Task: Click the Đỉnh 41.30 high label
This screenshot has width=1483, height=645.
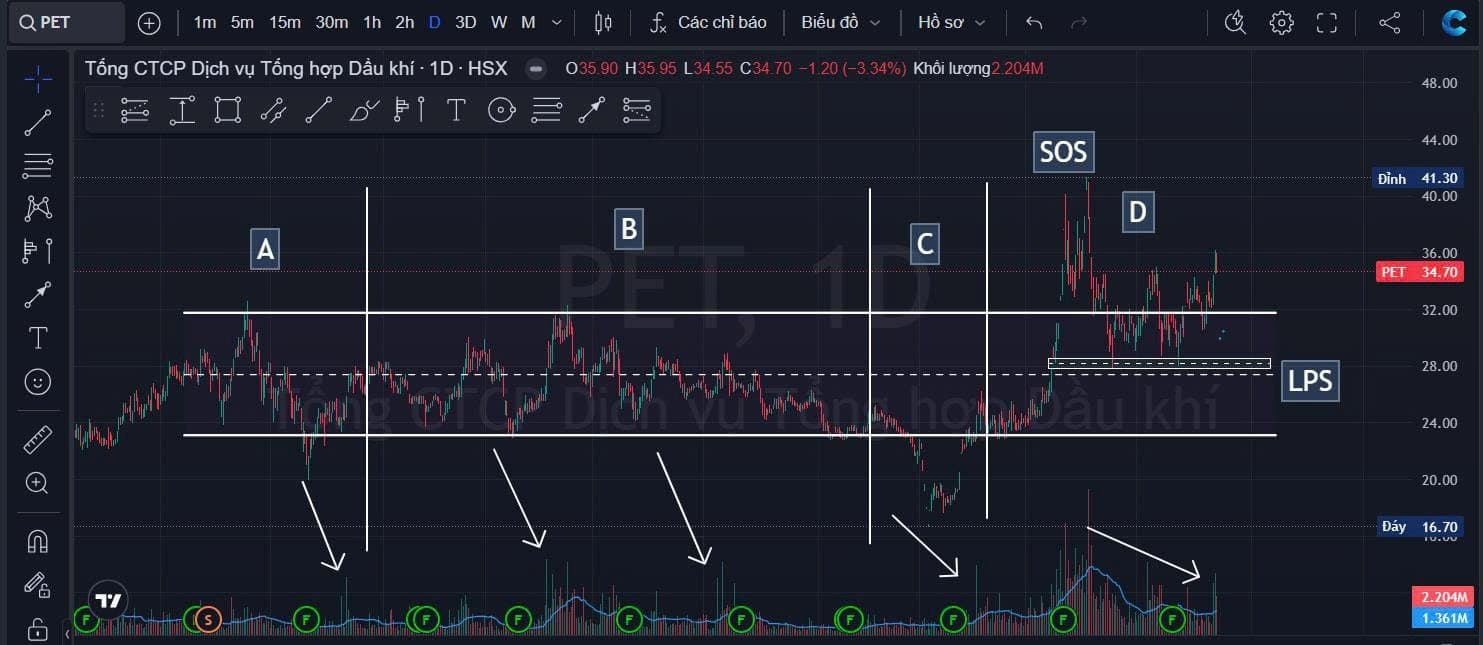Action: tap(1418, 178)
